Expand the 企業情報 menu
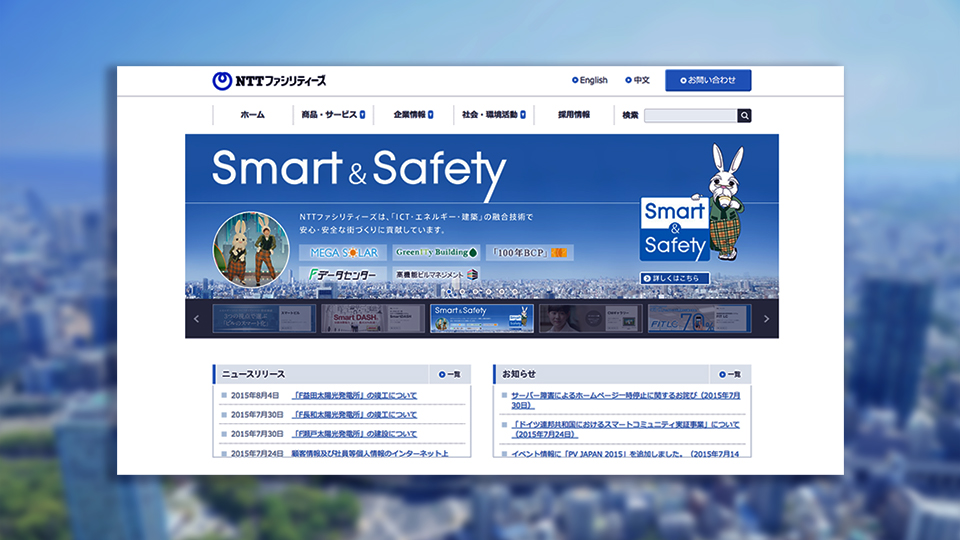The image size is (960, 540). coord(413,114)
